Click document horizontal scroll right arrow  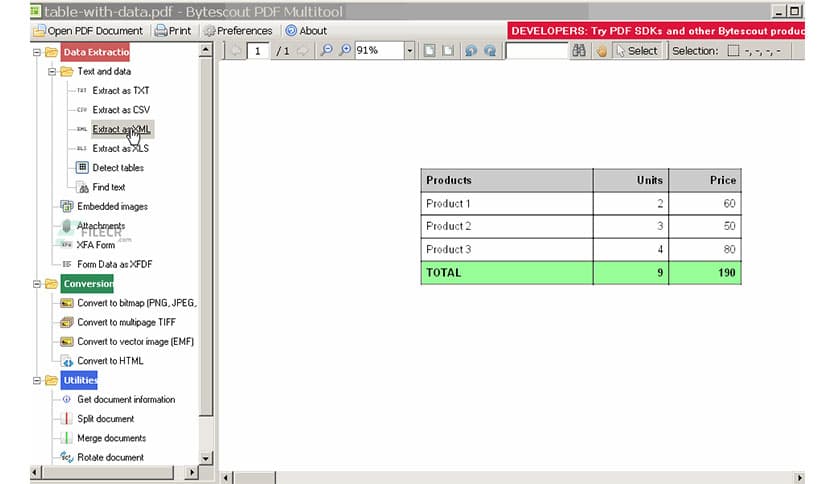[x=799, y=478]
